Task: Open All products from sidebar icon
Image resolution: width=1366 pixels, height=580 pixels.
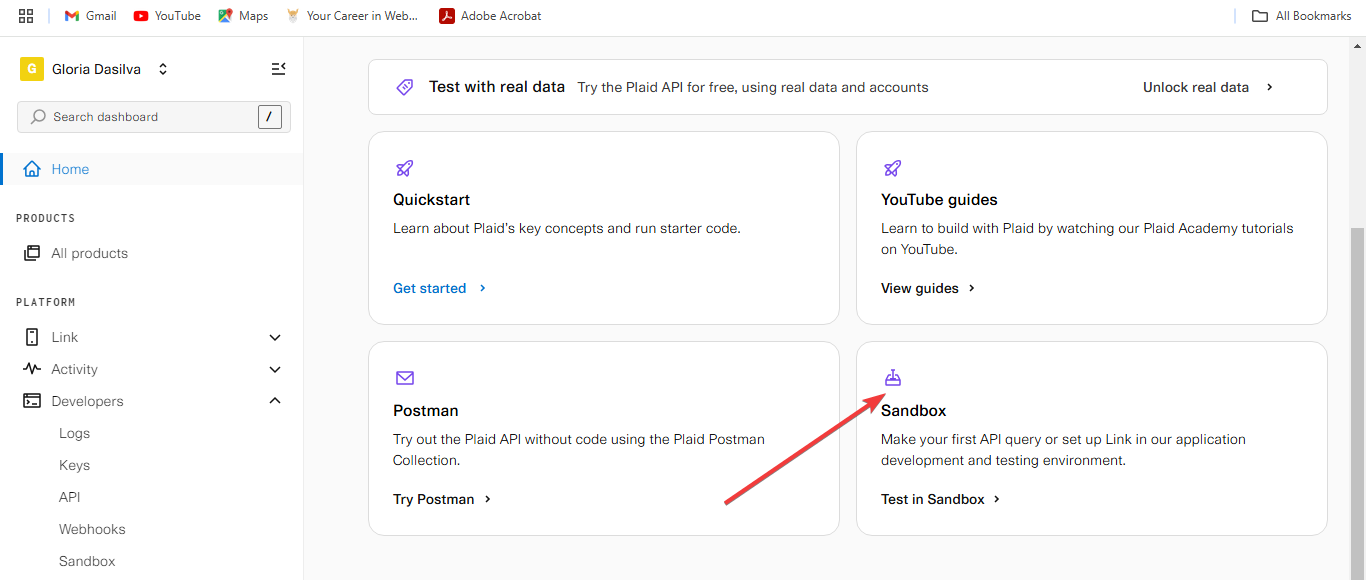Action: (33, 252)
